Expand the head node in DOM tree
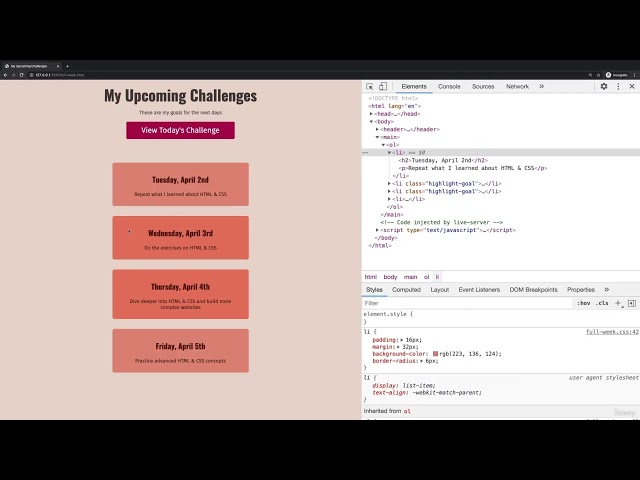 pyautogui.click(x=371, y=114)
